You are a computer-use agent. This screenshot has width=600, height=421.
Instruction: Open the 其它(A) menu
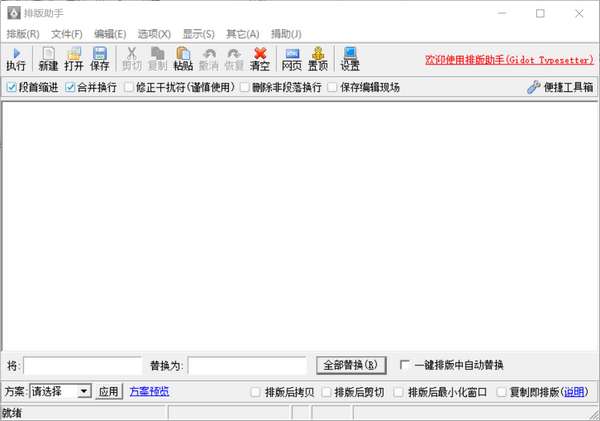click(243, 34)
